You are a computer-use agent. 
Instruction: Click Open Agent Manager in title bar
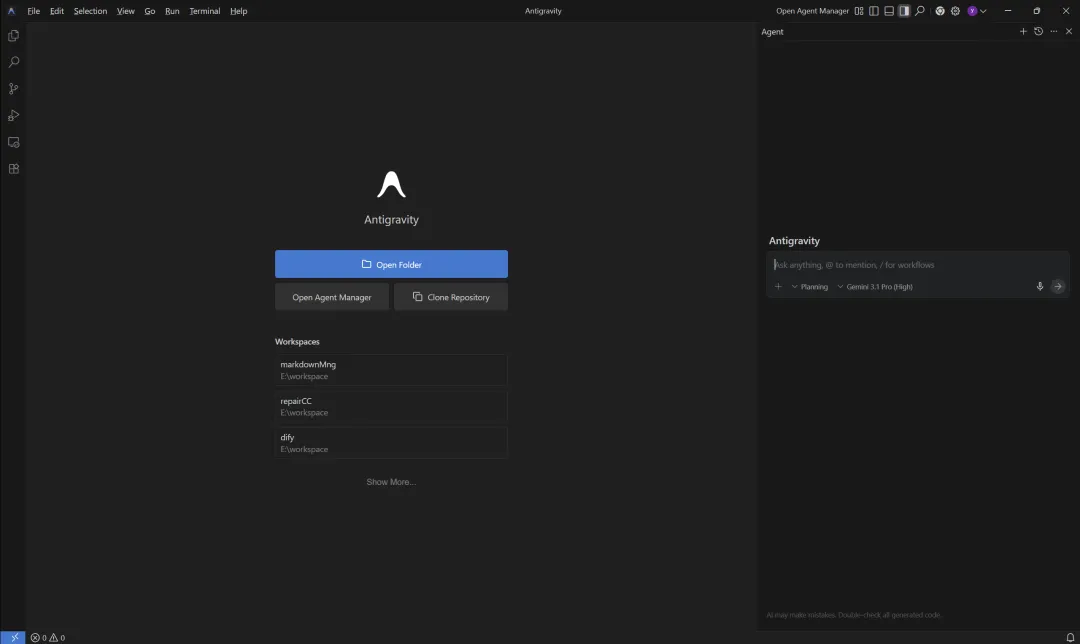812,11
